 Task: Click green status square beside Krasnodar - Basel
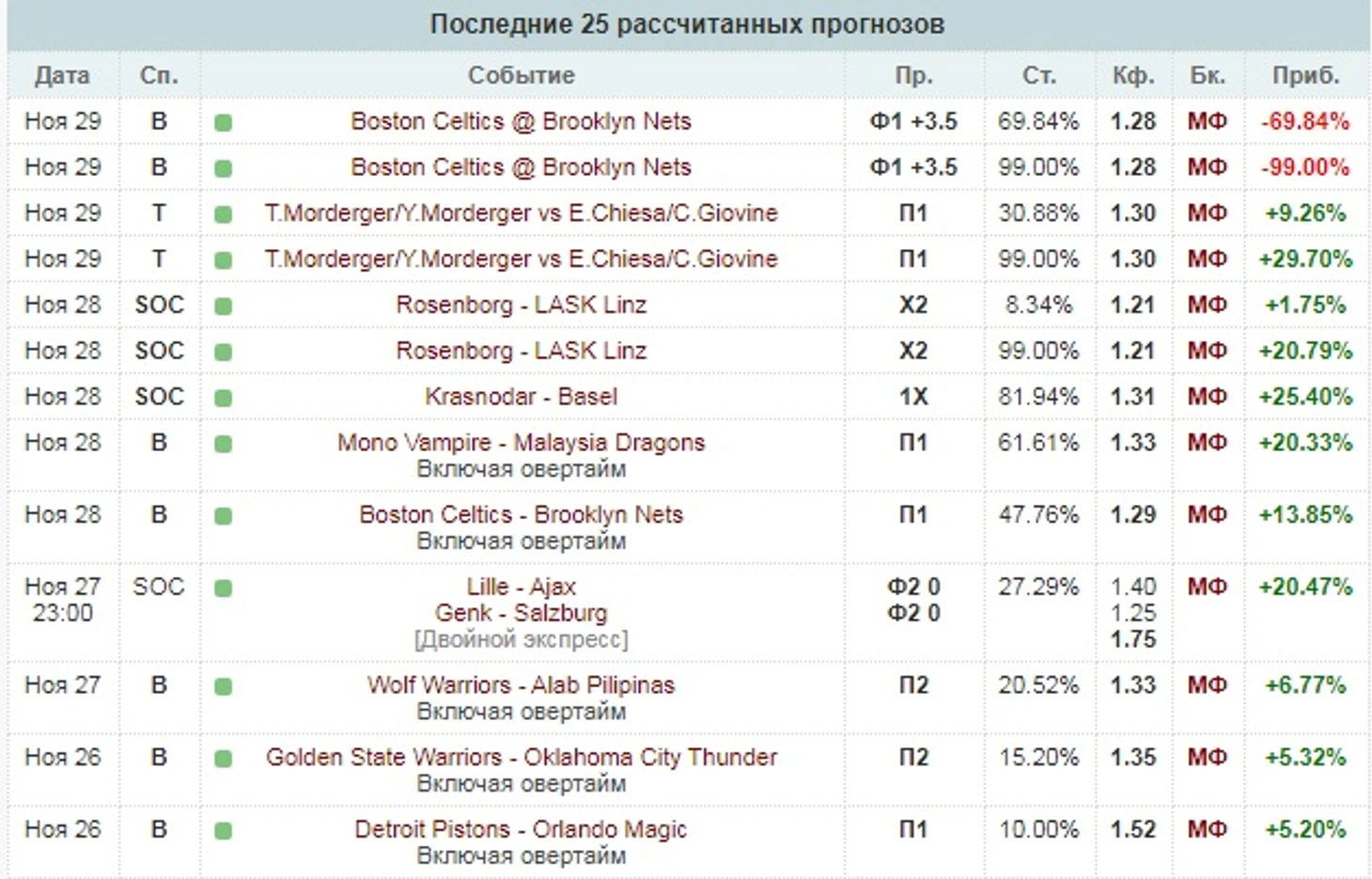223,398
